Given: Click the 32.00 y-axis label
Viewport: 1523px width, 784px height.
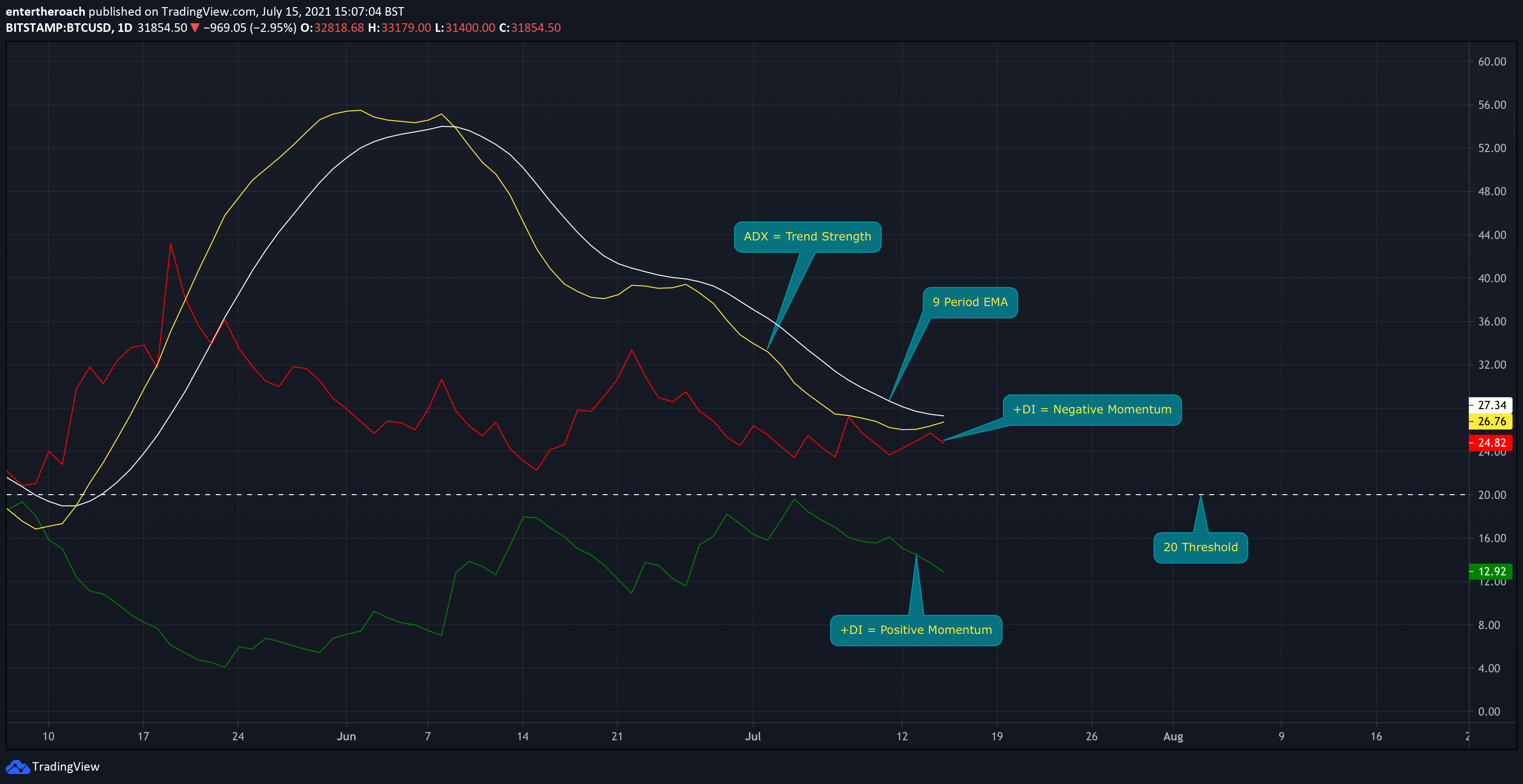Looking at the screenshot, I should 1492,365.
